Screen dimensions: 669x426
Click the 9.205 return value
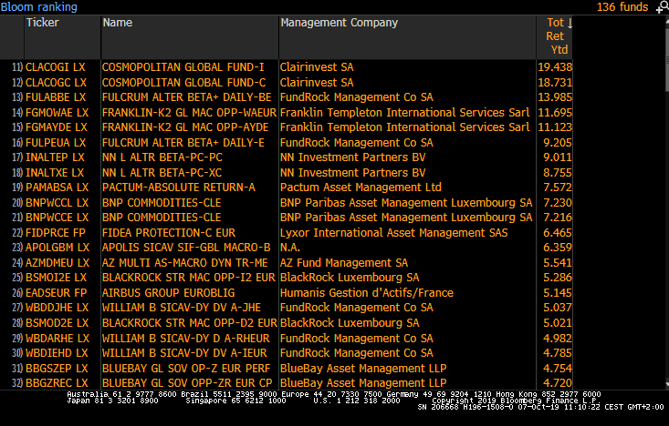tap(557, 143)
